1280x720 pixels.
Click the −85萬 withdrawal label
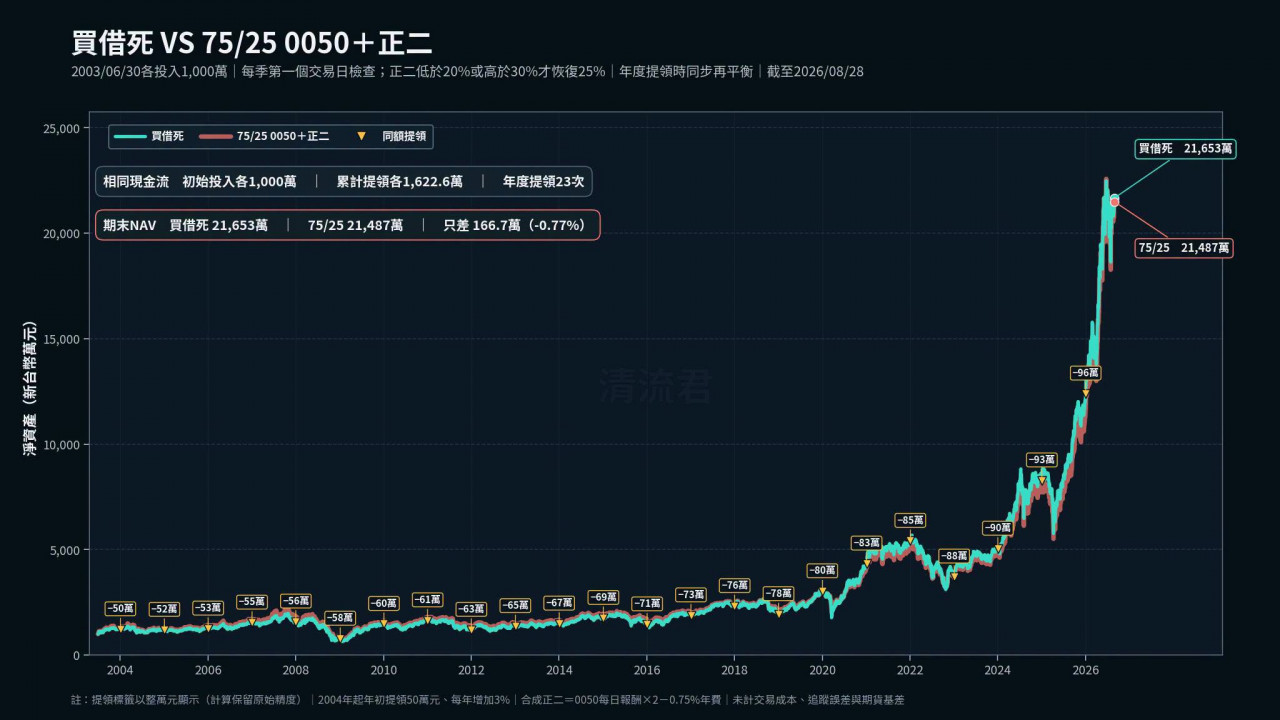910,520
